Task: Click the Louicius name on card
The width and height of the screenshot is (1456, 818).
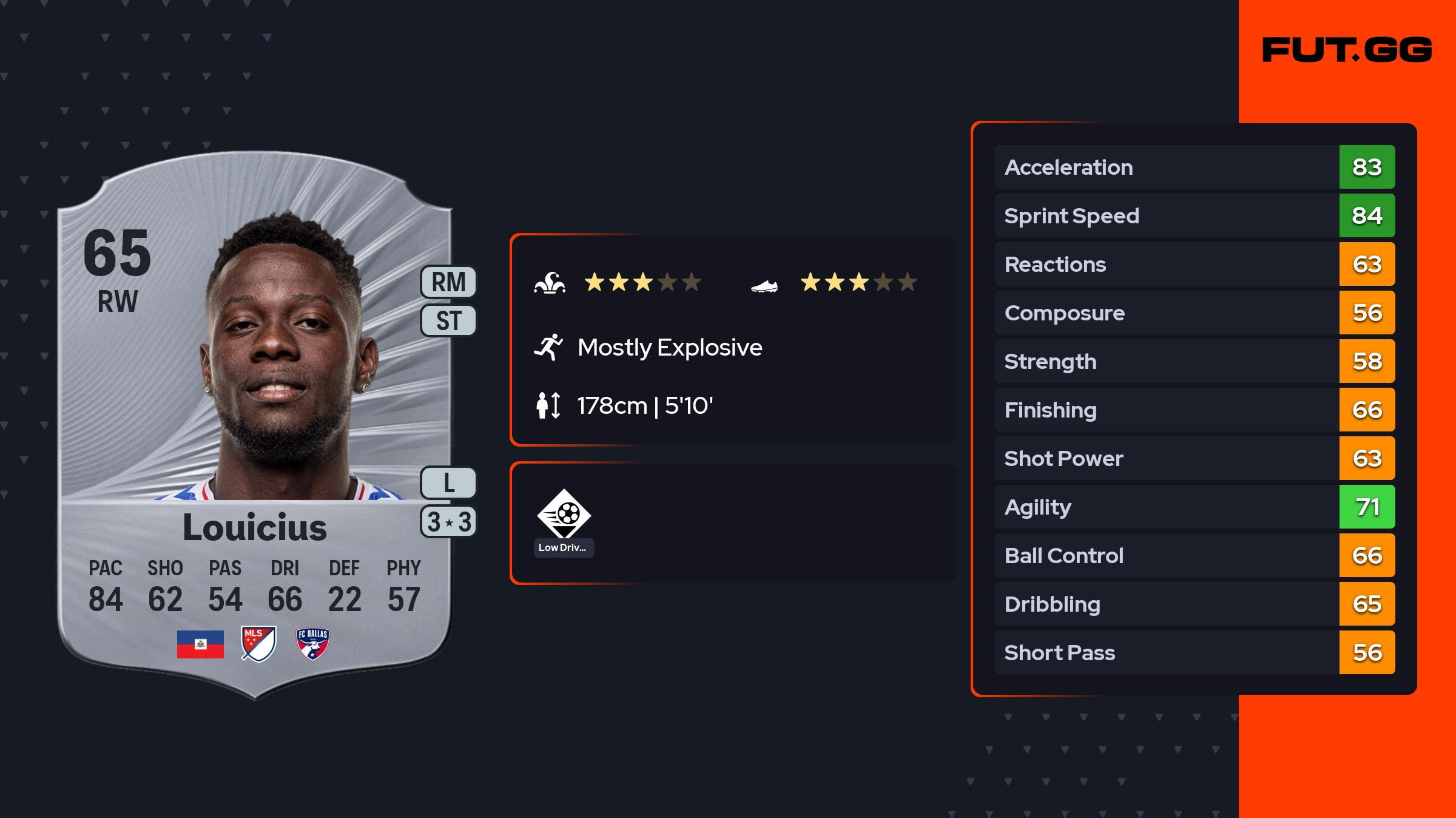Action: click(x=255, y=527)
